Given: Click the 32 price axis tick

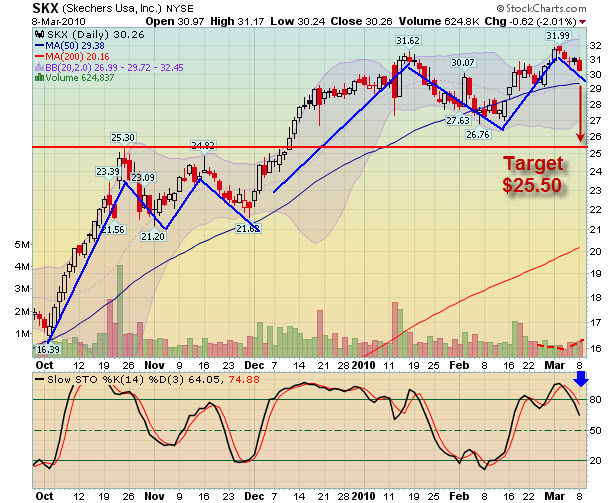Looking at the screenshot, I should (x=596, y=46).
